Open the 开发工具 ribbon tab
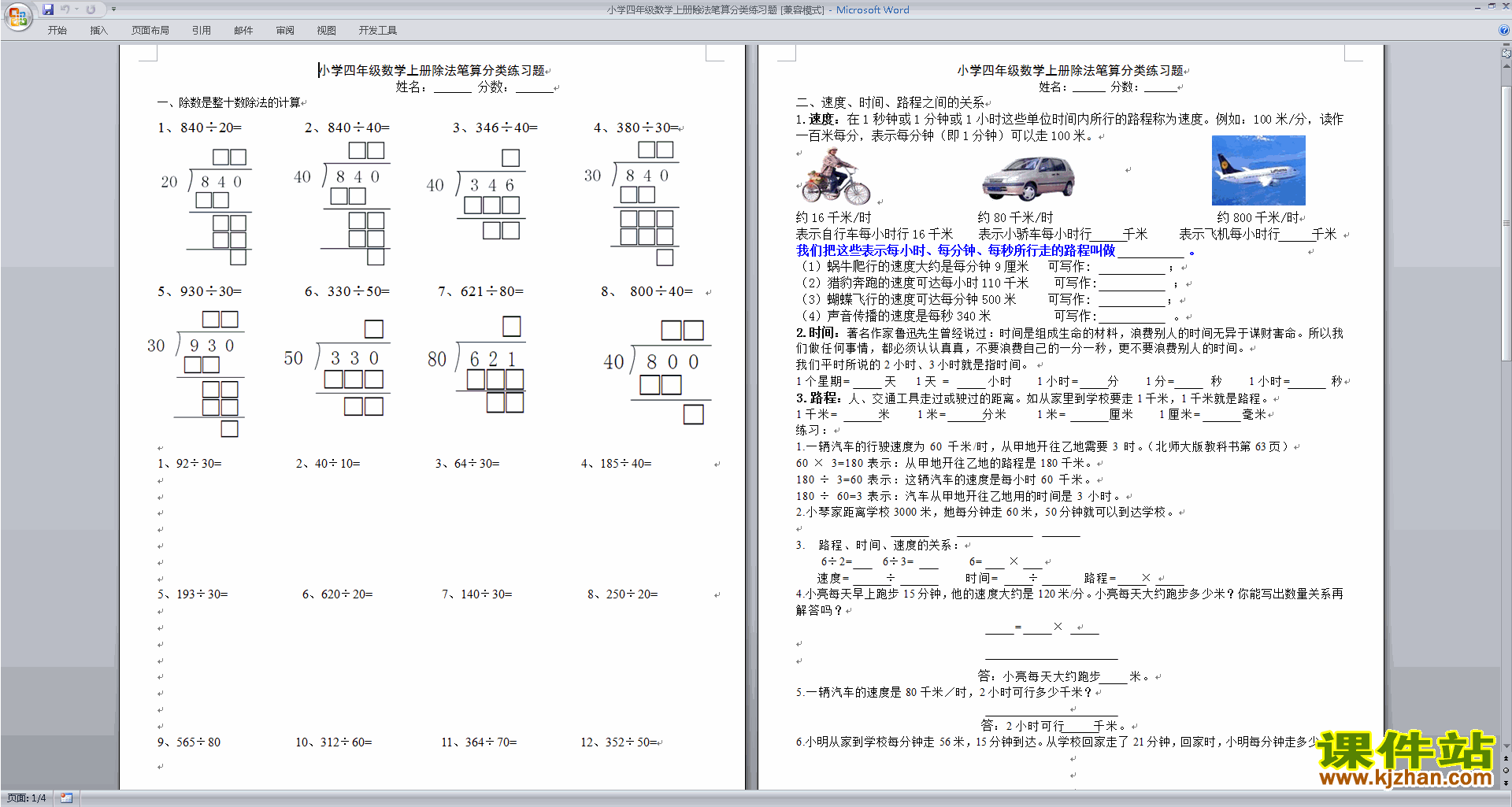The height and width of the screenshot is (807, 1512). [x=378, y=30]
